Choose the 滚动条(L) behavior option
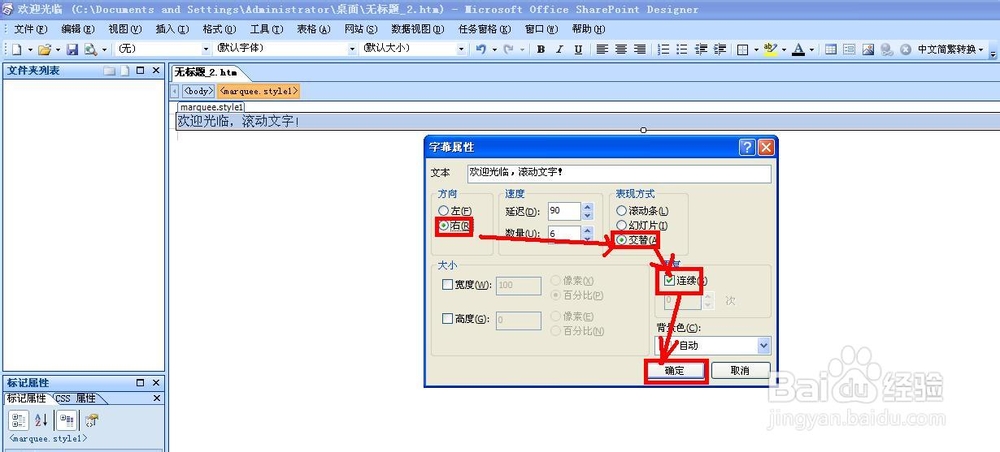This screenshot has width=1000, height=452. coord(642,210)
